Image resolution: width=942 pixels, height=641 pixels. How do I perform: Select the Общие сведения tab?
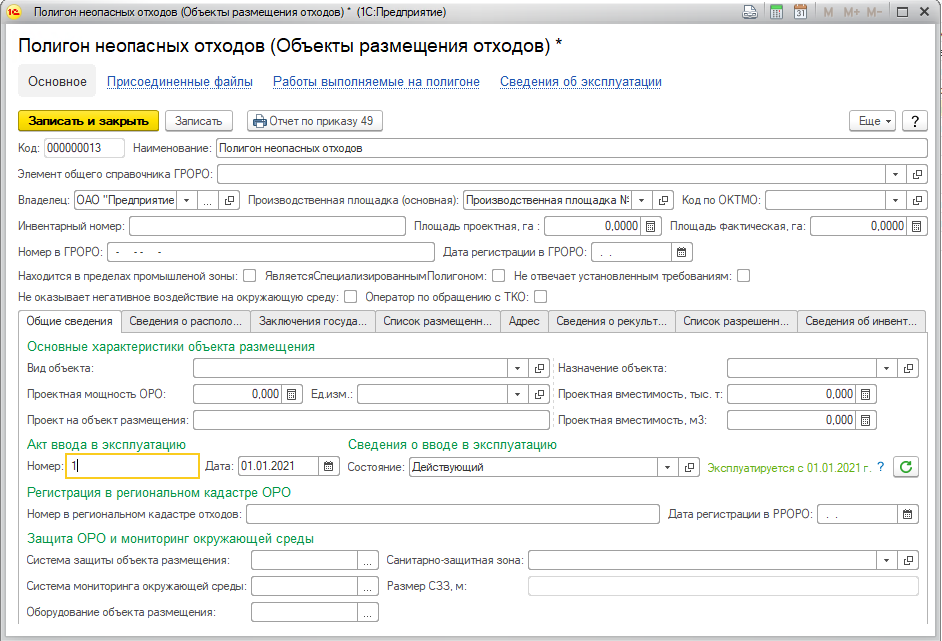pyautogui.click(x=70, y=321)
